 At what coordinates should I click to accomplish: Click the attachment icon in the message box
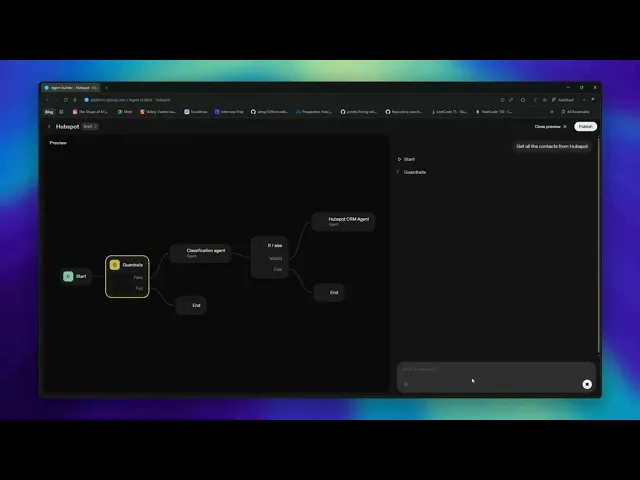coord(406,384)
